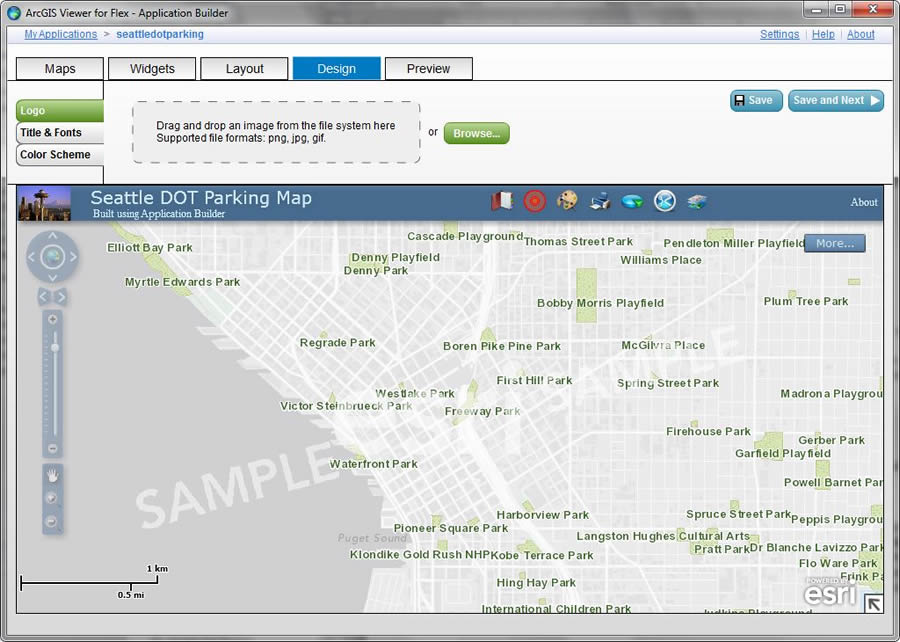Open Settings link
The height and width of the screenshot is (642, 900).
(x=779, y=34)
